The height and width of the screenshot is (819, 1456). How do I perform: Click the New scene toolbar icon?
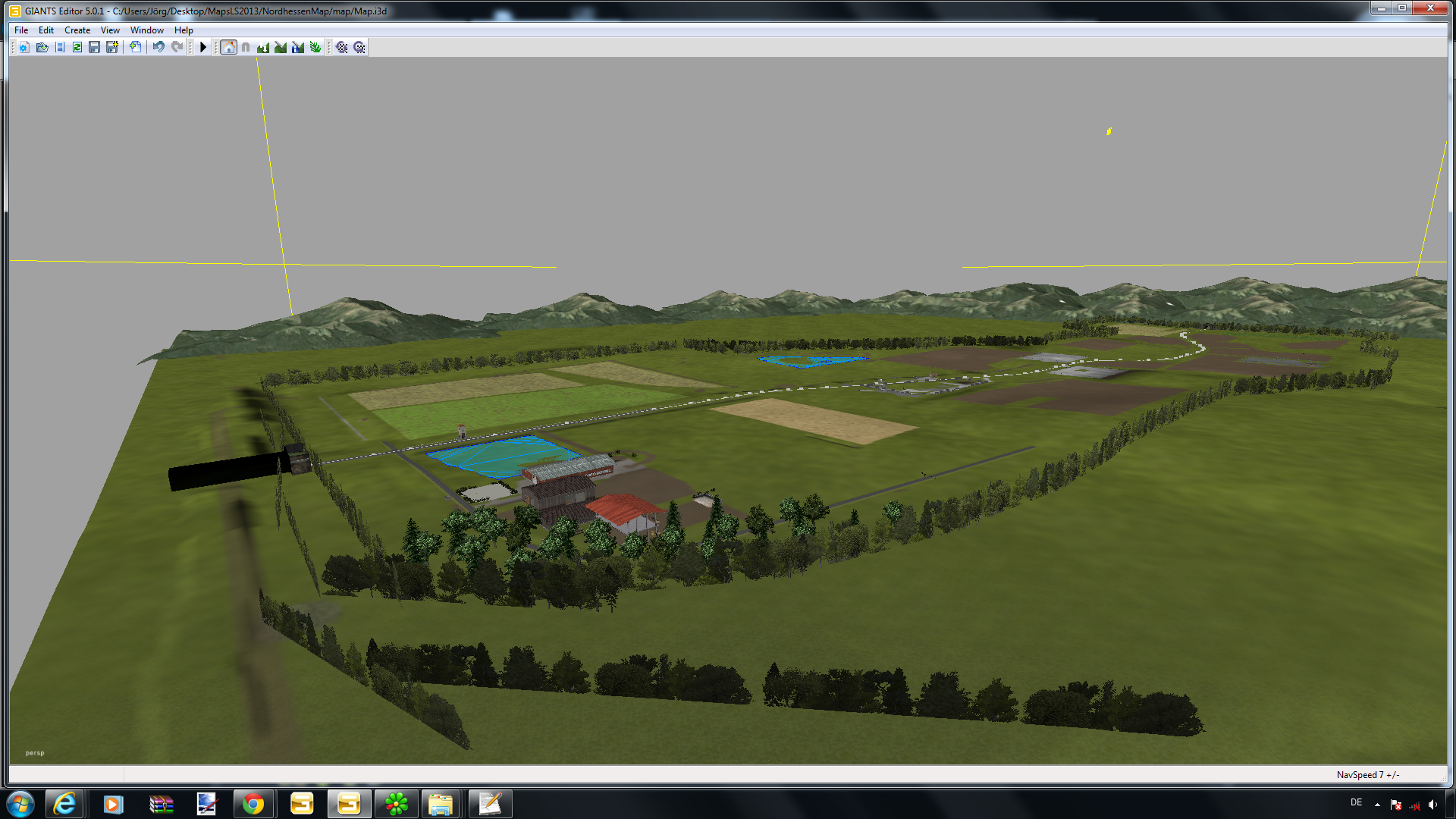coord(24,47)
